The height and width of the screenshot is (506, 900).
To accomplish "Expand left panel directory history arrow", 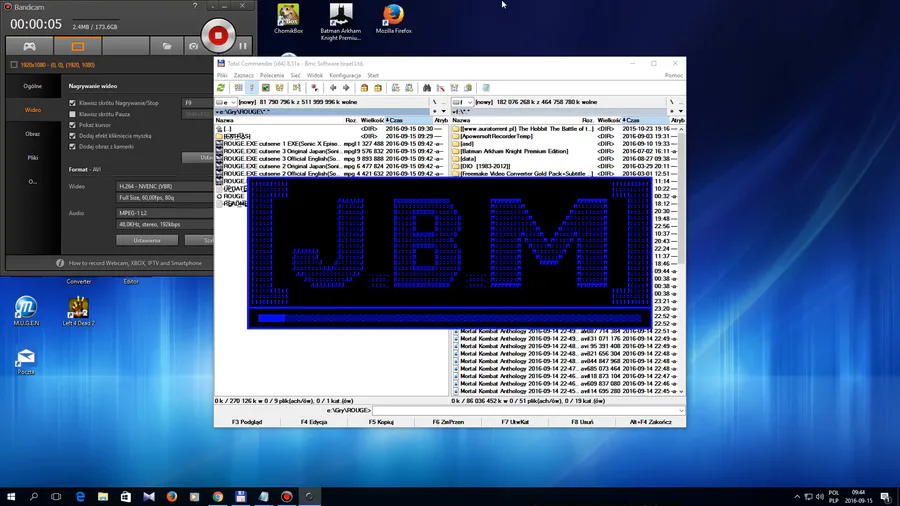I will (x=443, y=111).
